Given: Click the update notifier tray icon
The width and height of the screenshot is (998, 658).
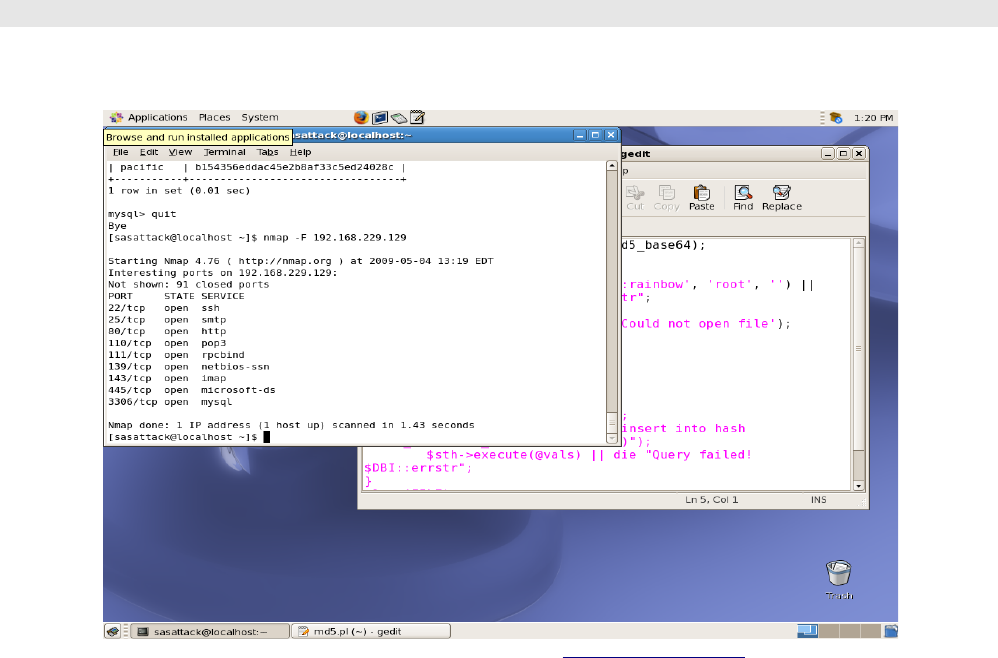Looking at the screenshot, I should coord(836,118).
